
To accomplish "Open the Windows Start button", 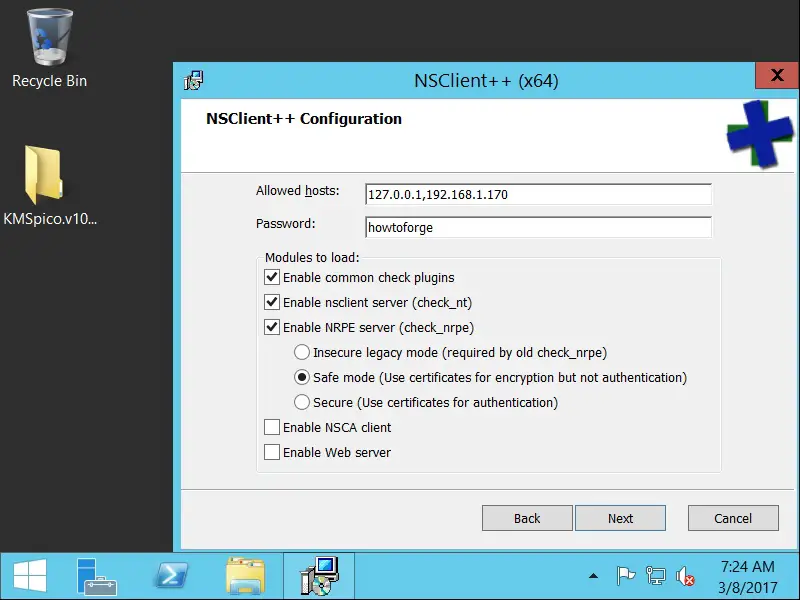I will pyautogui.click(x=30, y=576).
